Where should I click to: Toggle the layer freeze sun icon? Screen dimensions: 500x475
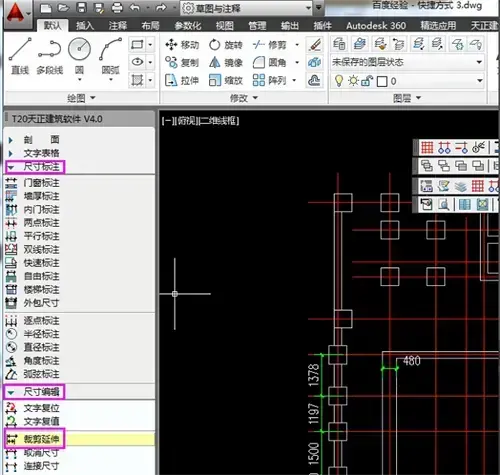click(x=353, y=81)
